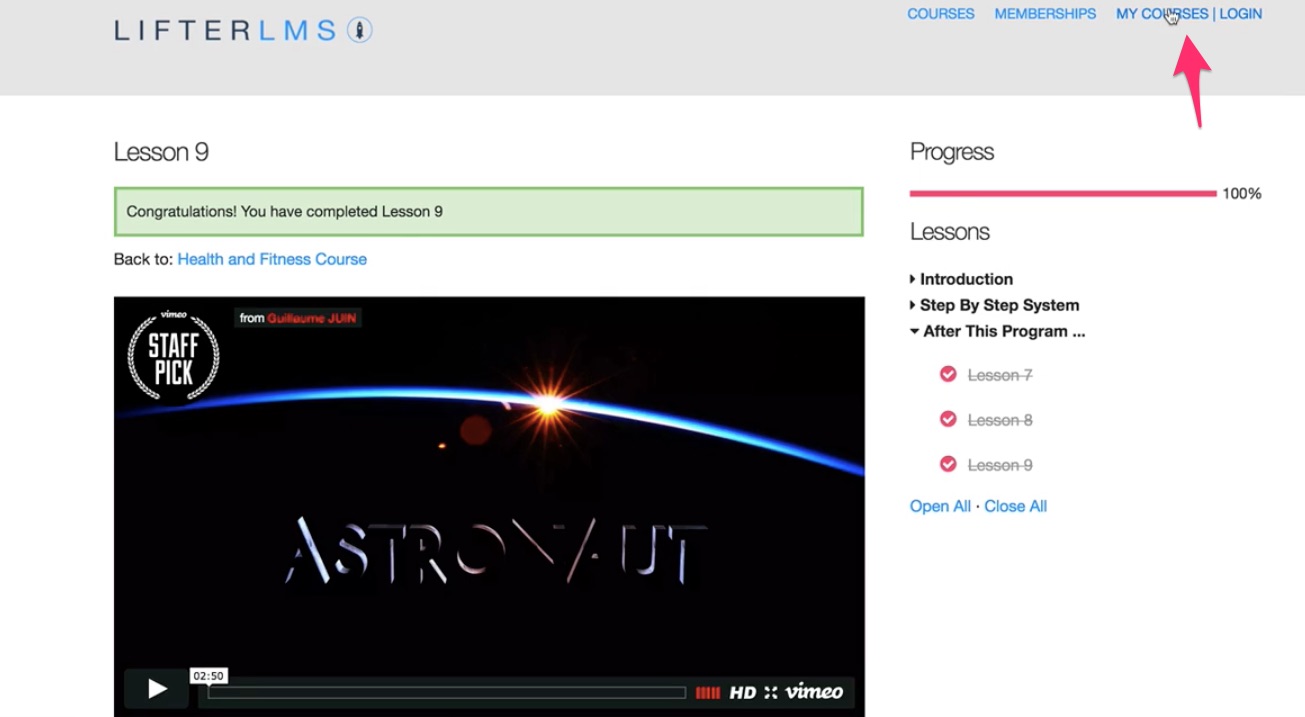The height and width of the screenshot is (717, 1305).
Task: Open the Courses menu item
Action: 941,14
